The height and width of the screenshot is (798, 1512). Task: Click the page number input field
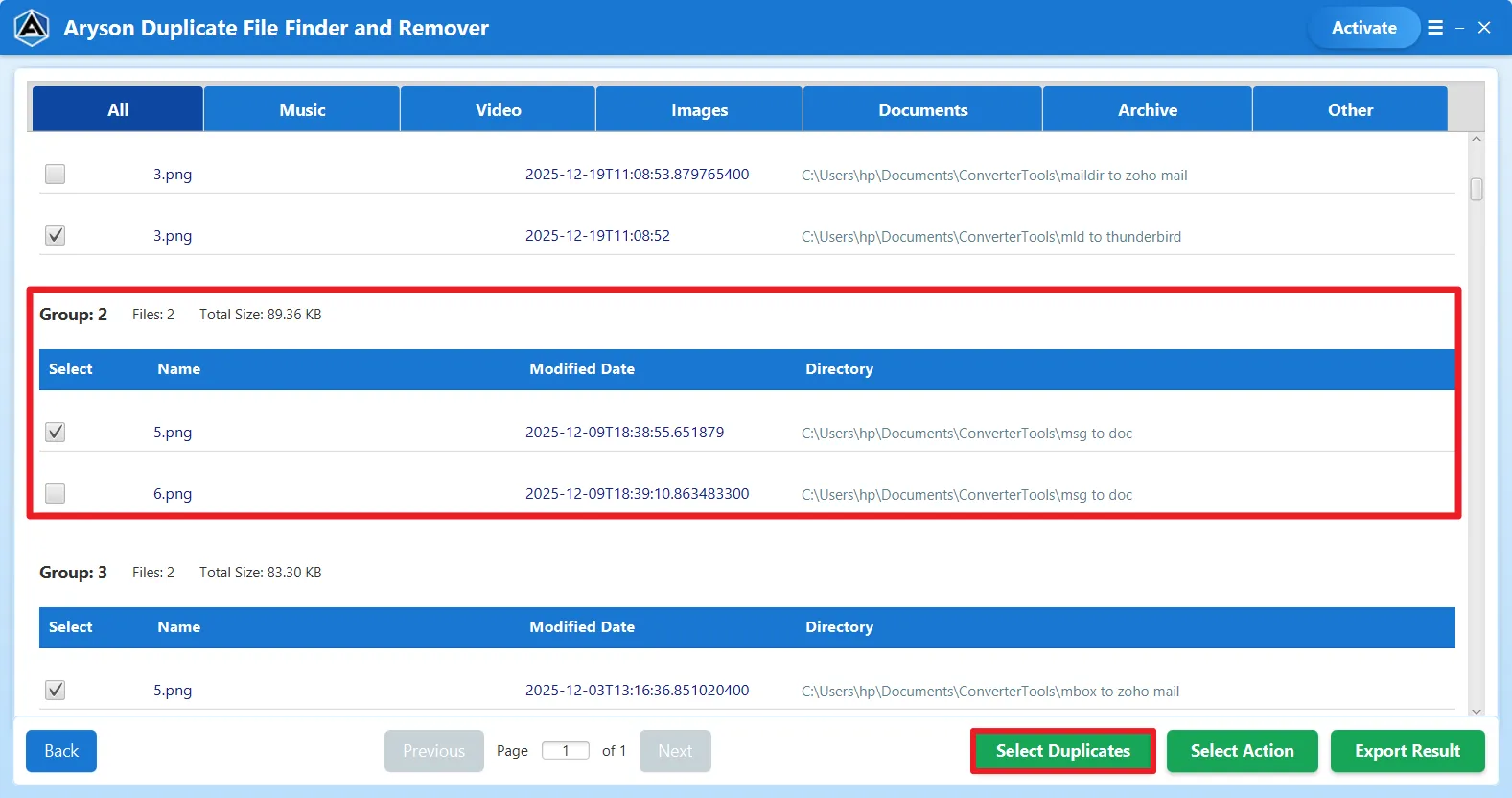pos(566,751)
